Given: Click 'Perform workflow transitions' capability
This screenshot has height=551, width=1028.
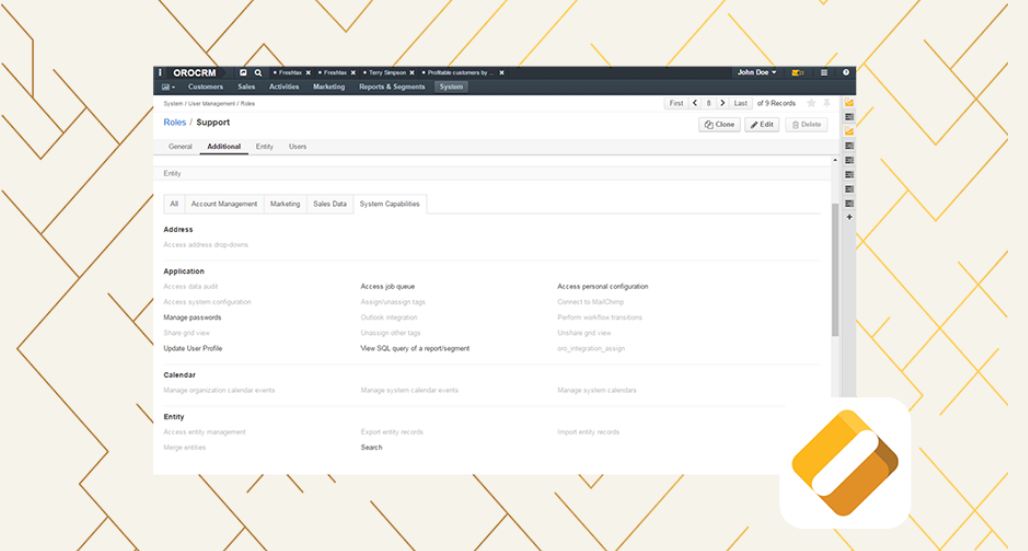Looking at the screenshot, I should [x=600, y=317].
